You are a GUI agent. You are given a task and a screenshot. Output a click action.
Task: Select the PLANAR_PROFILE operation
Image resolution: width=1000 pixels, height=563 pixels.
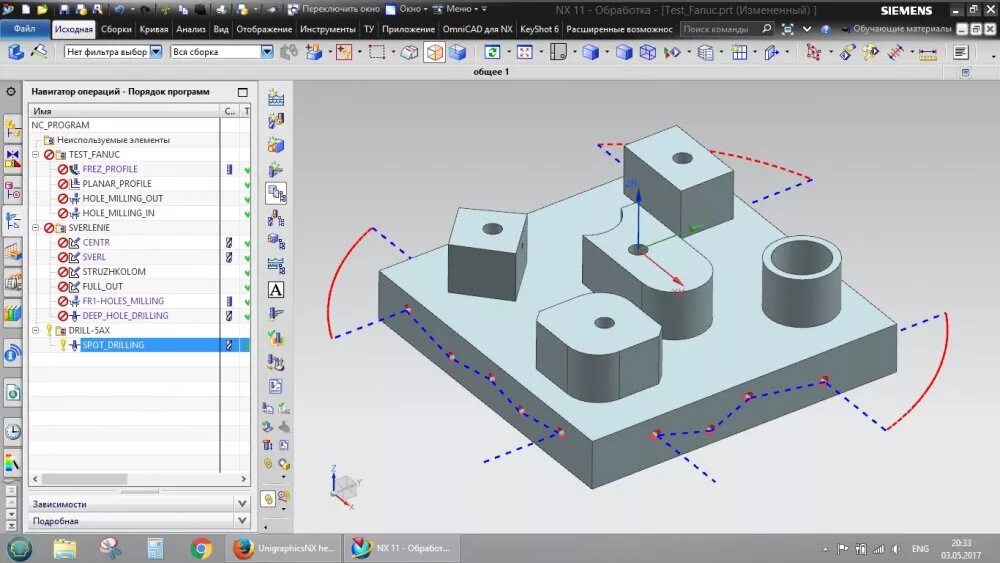(x=117, y=184)
